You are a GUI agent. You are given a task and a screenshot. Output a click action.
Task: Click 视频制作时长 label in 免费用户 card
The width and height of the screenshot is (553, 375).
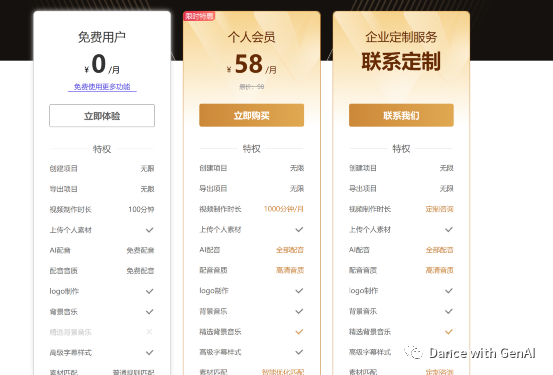coord(71,210)
